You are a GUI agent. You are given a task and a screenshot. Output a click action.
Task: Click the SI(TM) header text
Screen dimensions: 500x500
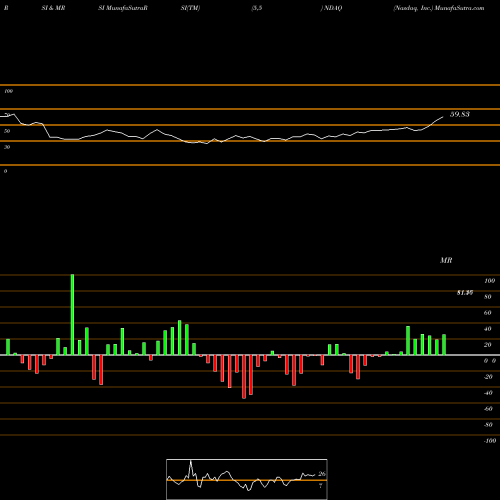point(190,8)
